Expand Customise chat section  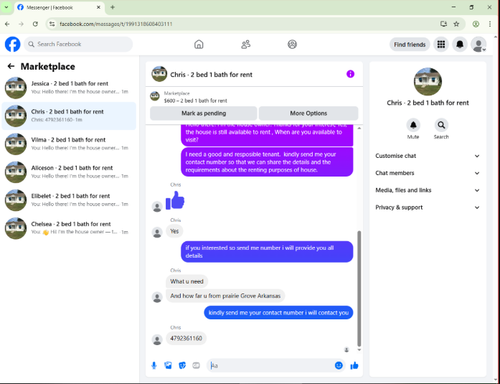click(x=428, y=156)
